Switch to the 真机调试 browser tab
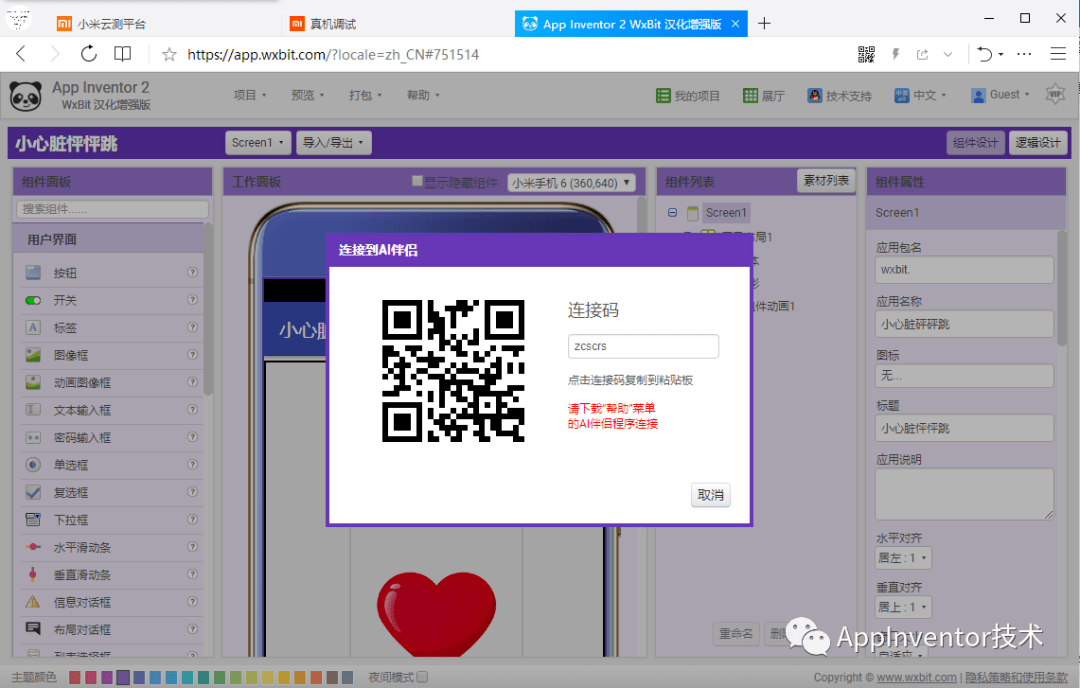This screenshot has height=688, width=1080. [333, 24]
